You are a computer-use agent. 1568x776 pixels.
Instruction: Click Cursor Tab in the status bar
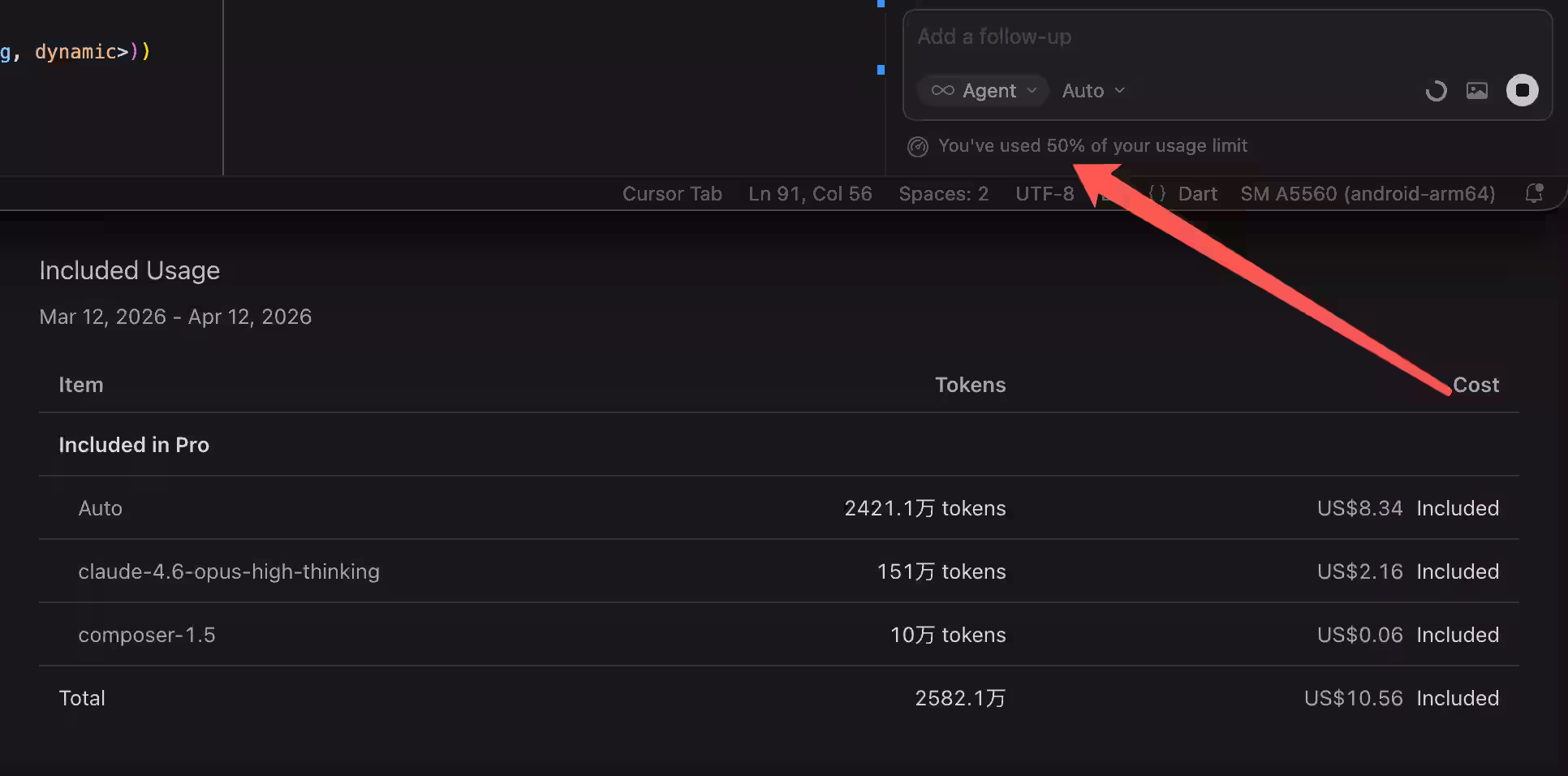pos(671,193)
